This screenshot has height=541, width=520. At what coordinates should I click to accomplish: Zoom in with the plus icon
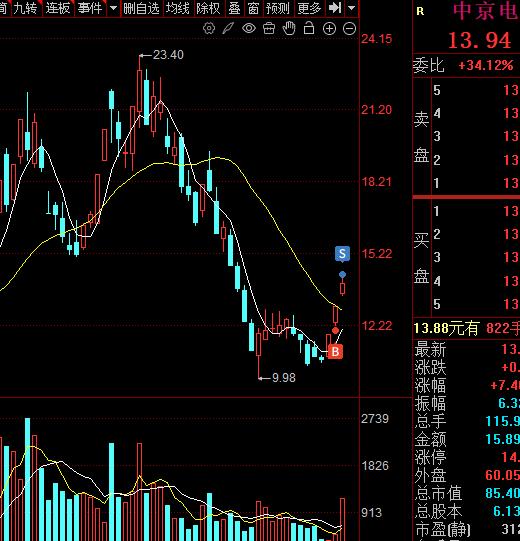[x=329, y=28]
